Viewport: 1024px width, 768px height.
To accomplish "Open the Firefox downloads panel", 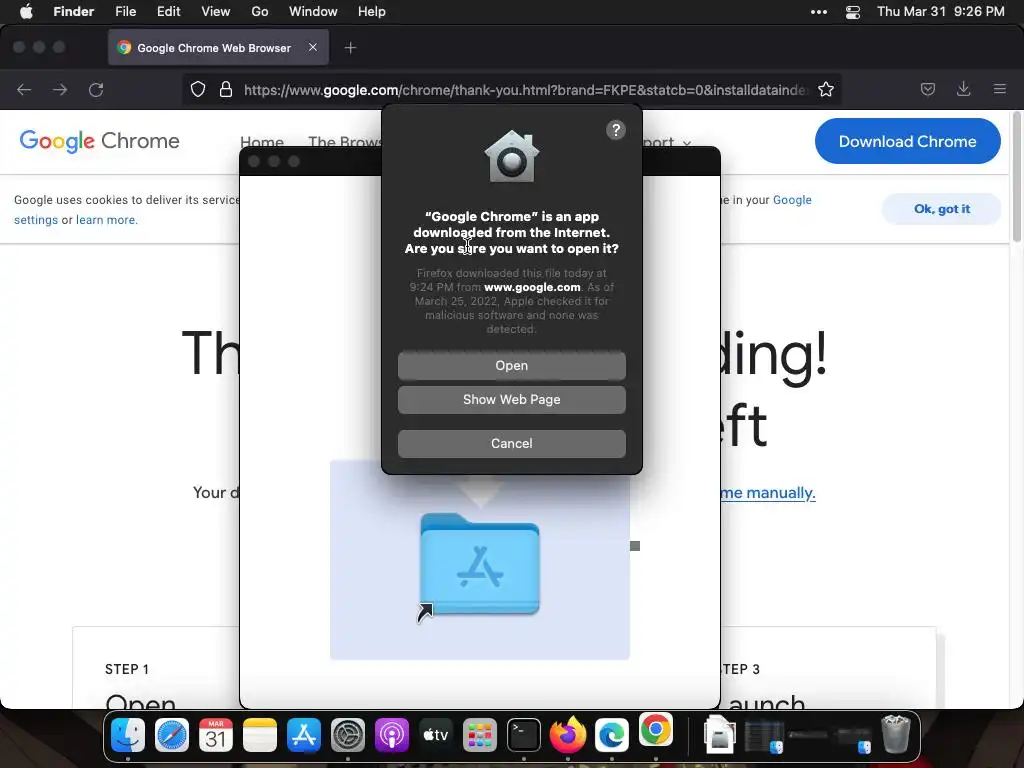I will 963,89.
